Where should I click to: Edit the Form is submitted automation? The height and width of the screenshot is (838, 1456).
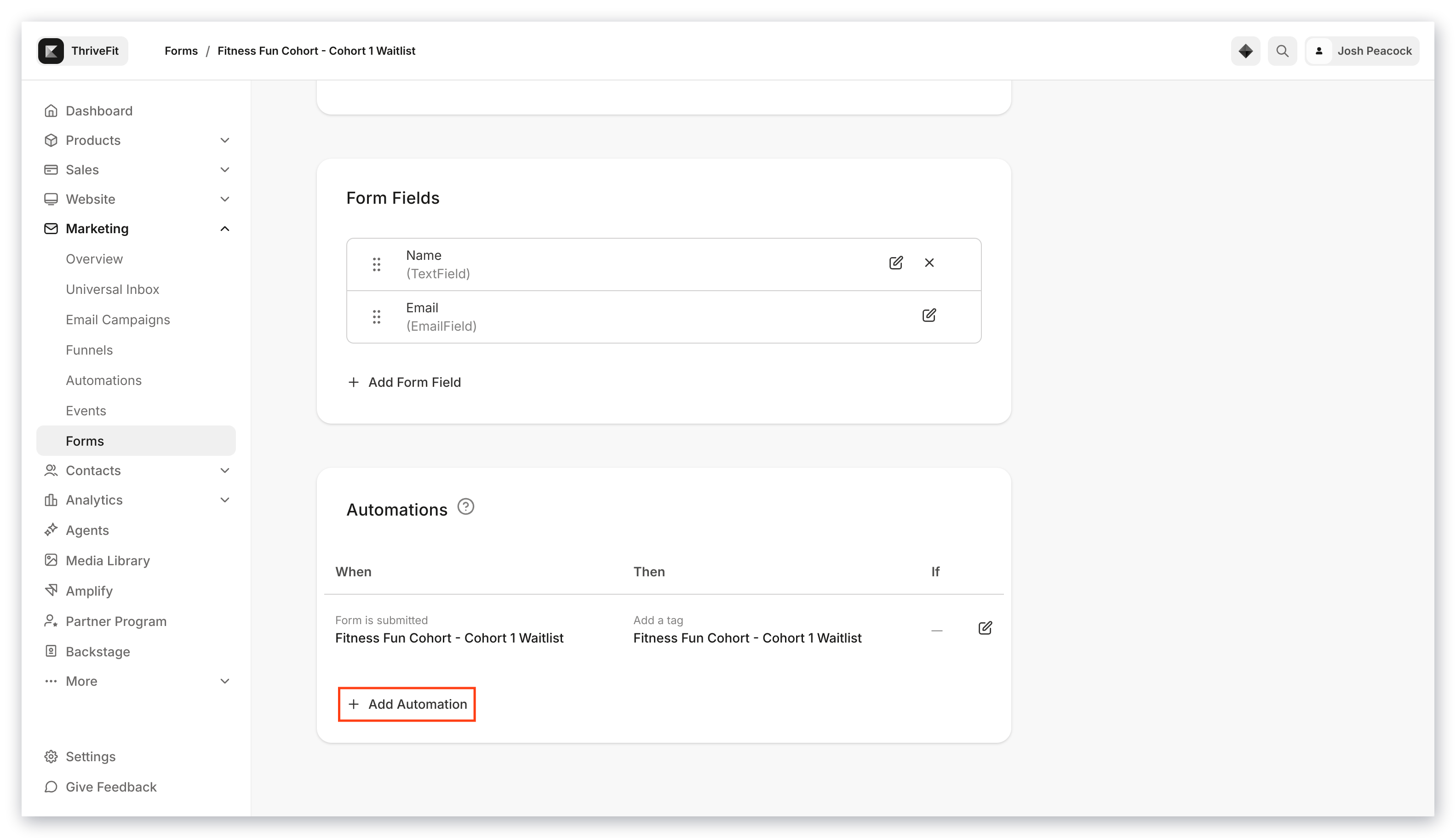click(985, 628)
